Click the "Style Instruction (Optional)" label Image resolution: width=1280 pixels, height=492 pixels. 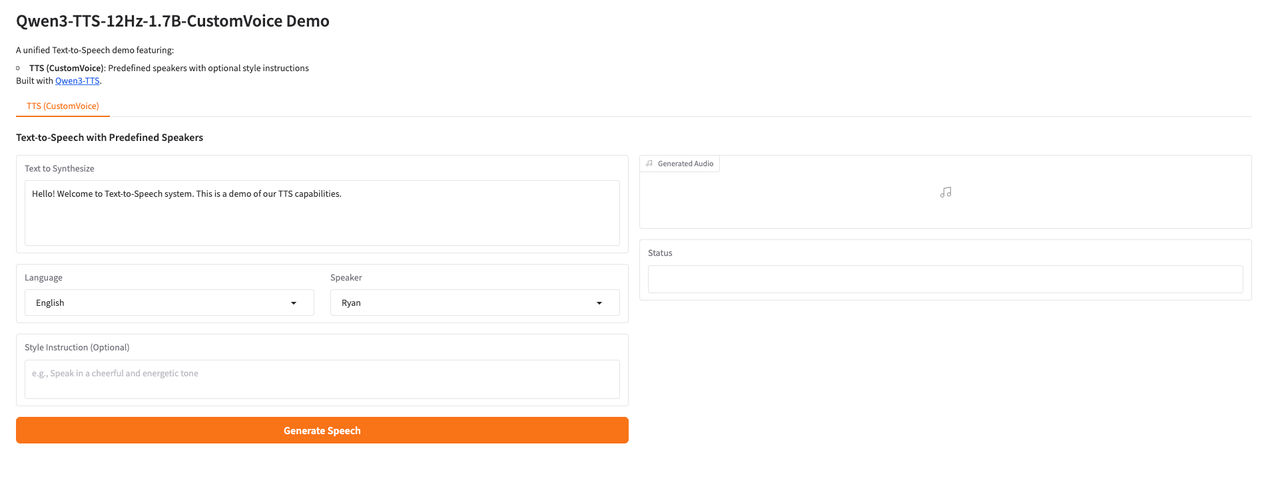click(x=77, y=347)
